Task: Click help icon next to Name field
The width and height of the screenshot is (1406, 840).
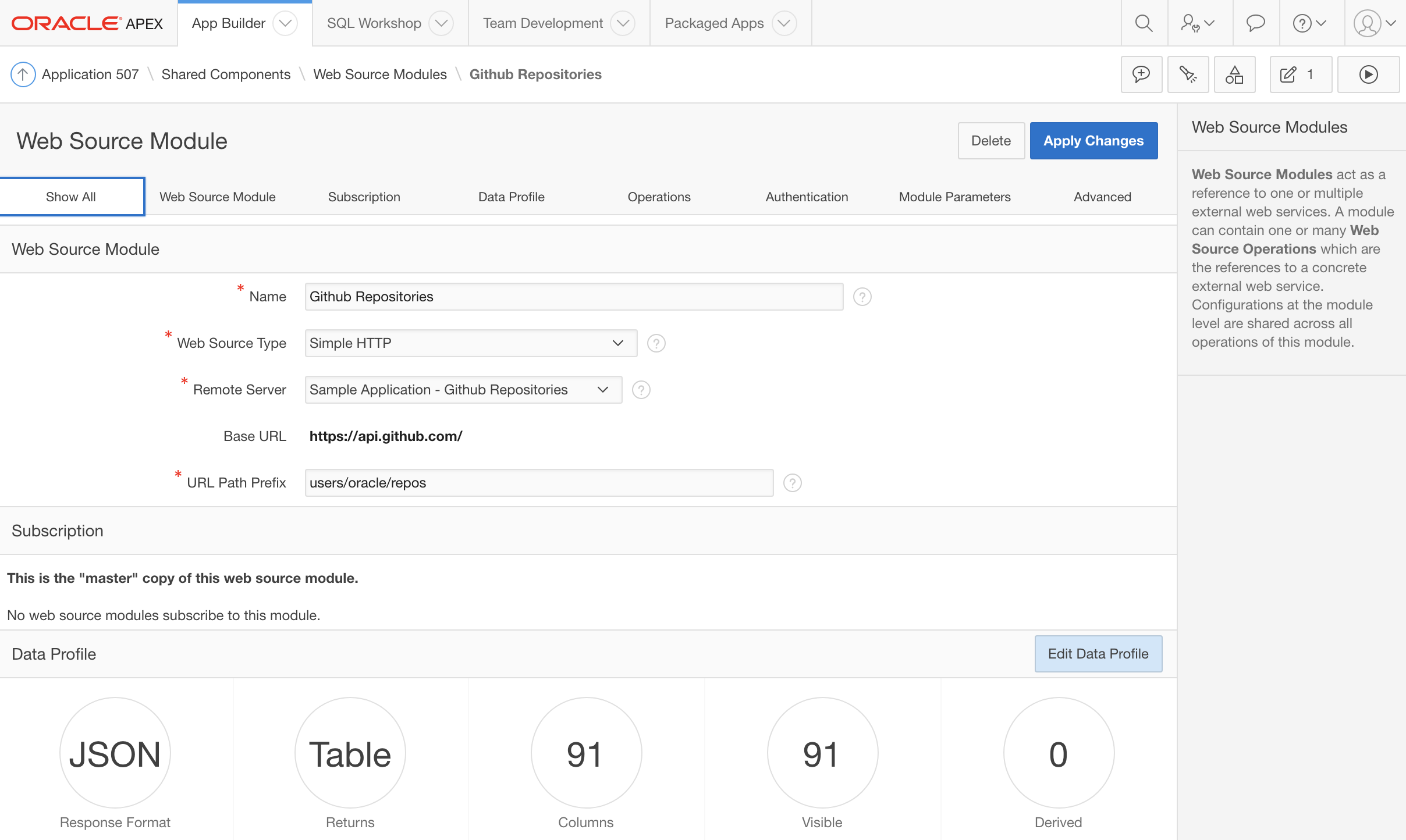Action: click(862, 297)
